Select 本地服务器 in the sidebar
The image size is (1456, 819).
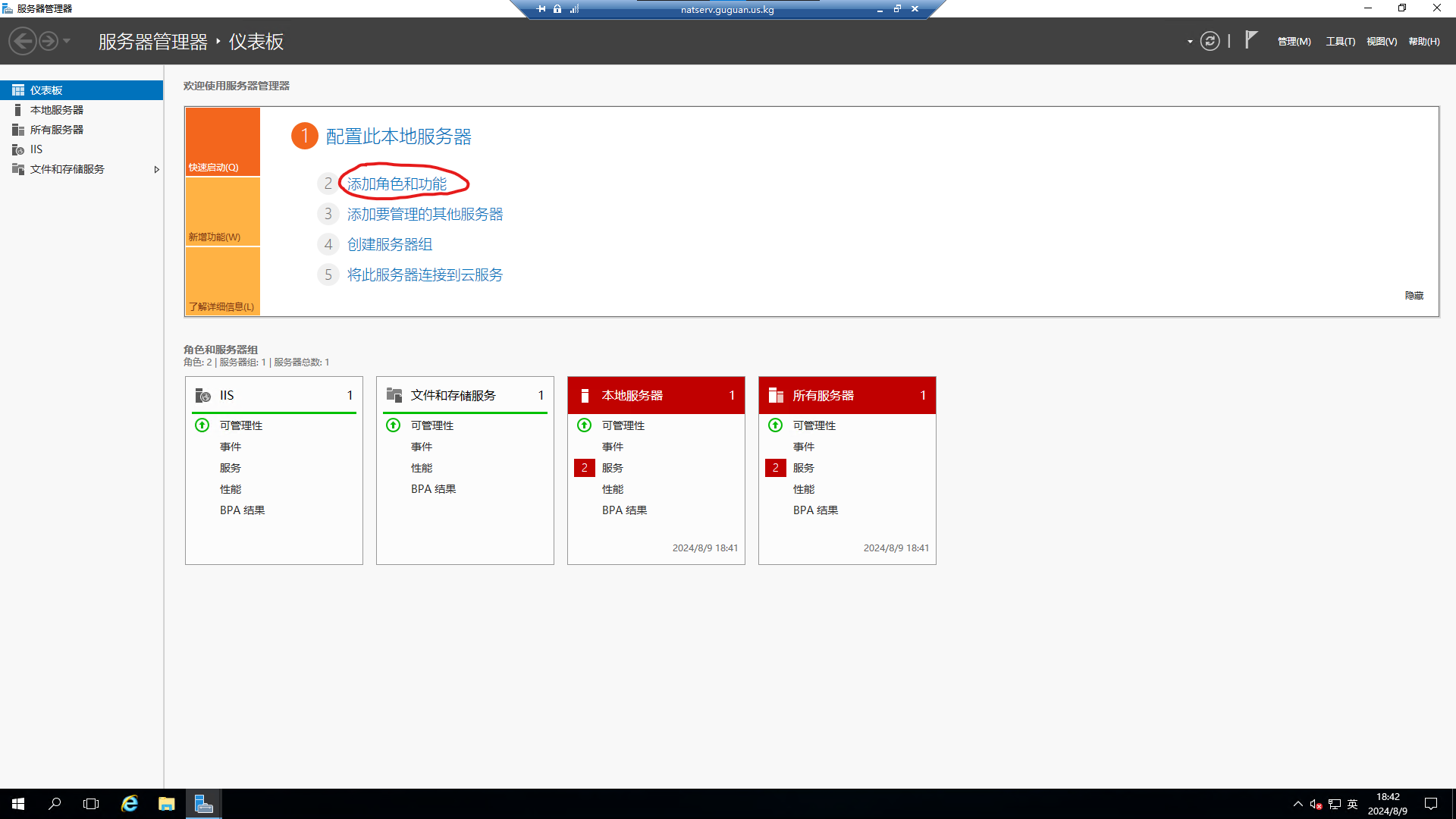[x=82, y=110]
